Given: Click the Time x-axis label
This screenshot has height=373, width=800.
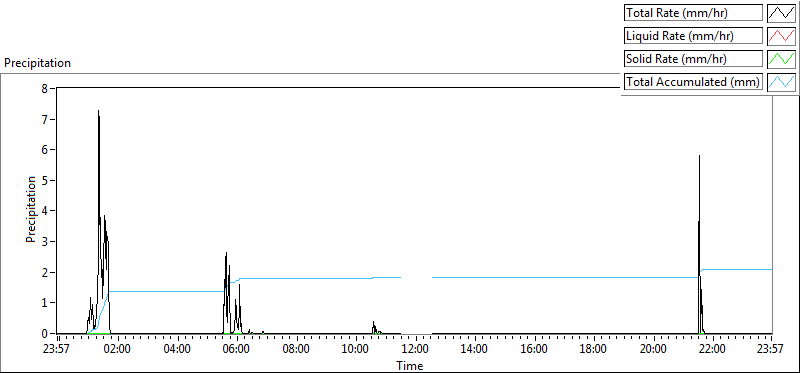Looking at the screenshot, I should pos(410,366).
